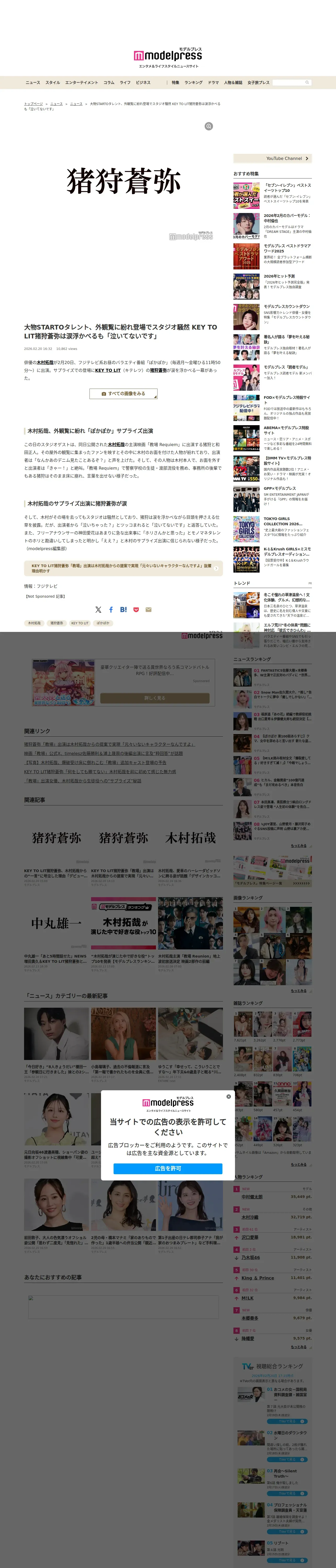The image size is (336, 1568).
Task: Click the arrow on the KEY TO LIT related banner
Action: (x=216, y=568)
